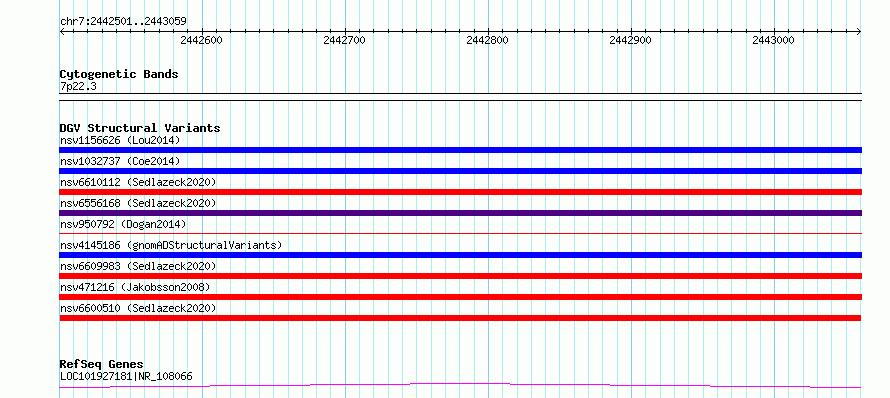Click the thin red line for nsv950792
The width and height of the screenshot is (890, 398).
point(460,233)
